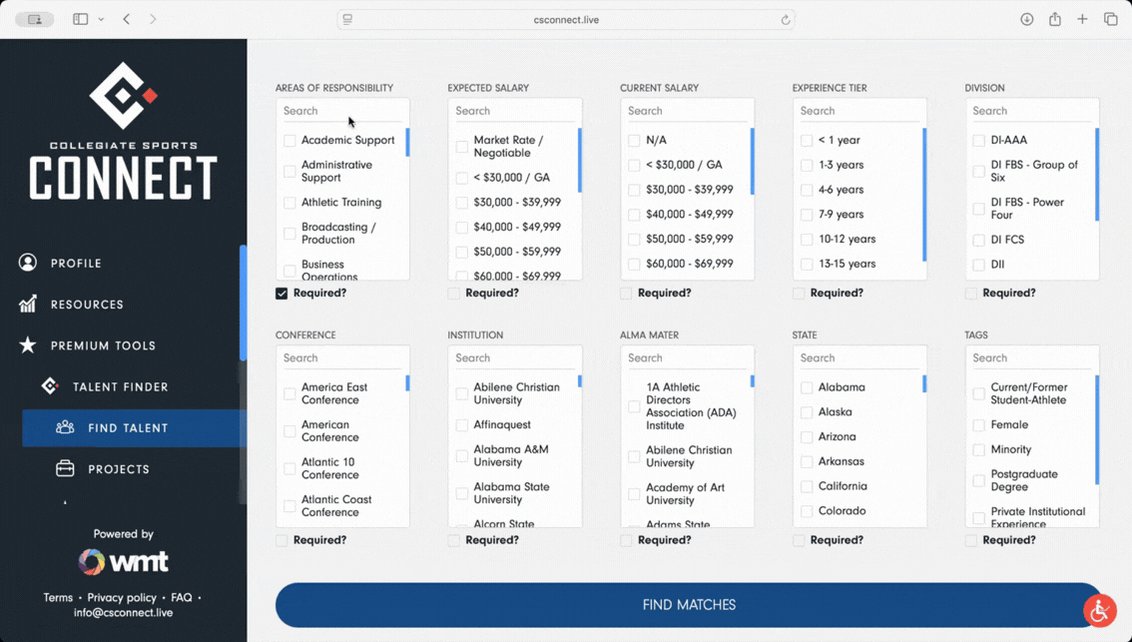Check Market Rate / Negotiable expected salary
This screenshot has height=642, width=1132.
click(x=462, y=147)
